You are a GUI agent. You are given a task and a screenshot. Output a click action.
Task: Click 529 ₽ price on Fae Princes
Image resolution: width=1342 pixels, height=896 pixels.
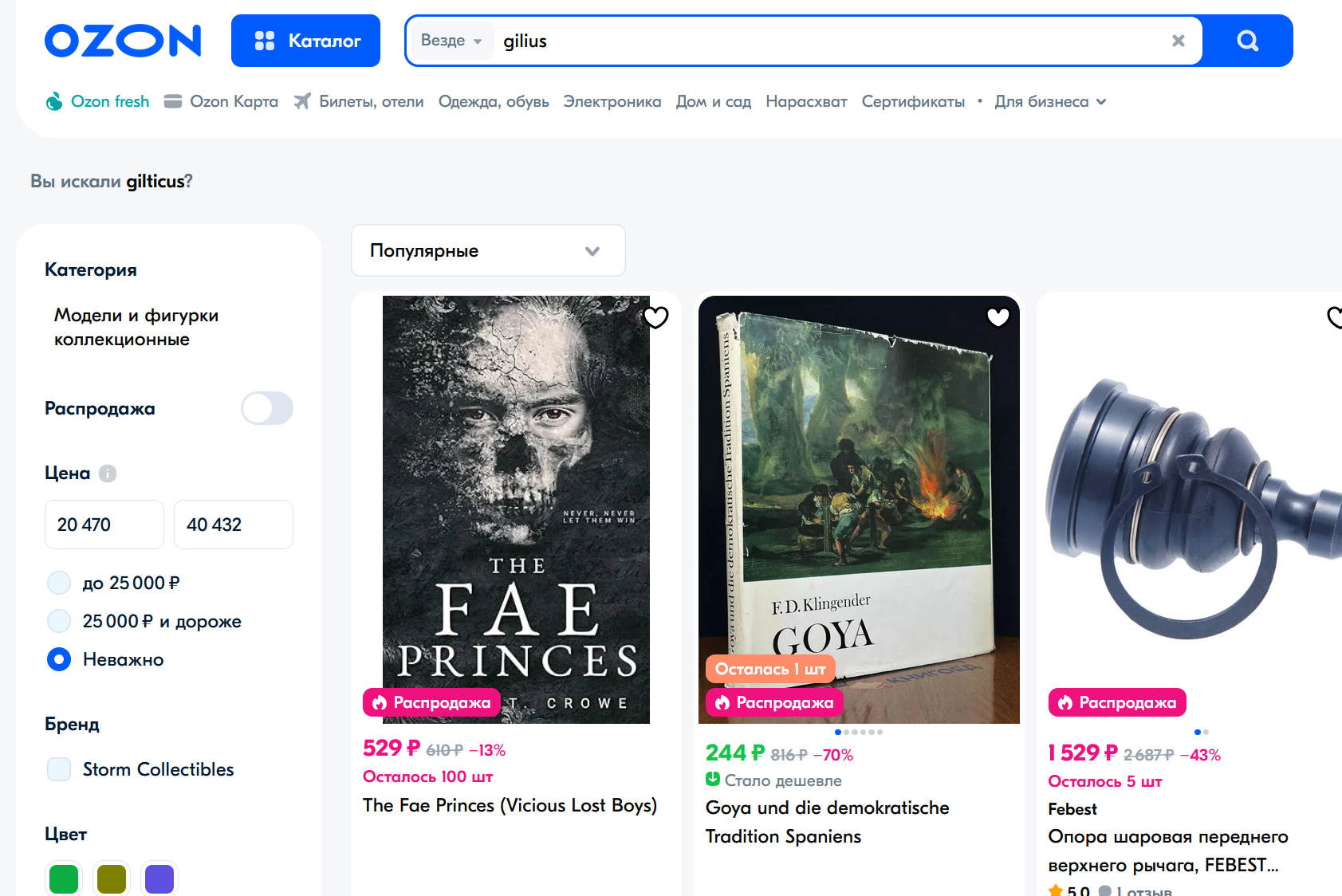pos(391,749)
